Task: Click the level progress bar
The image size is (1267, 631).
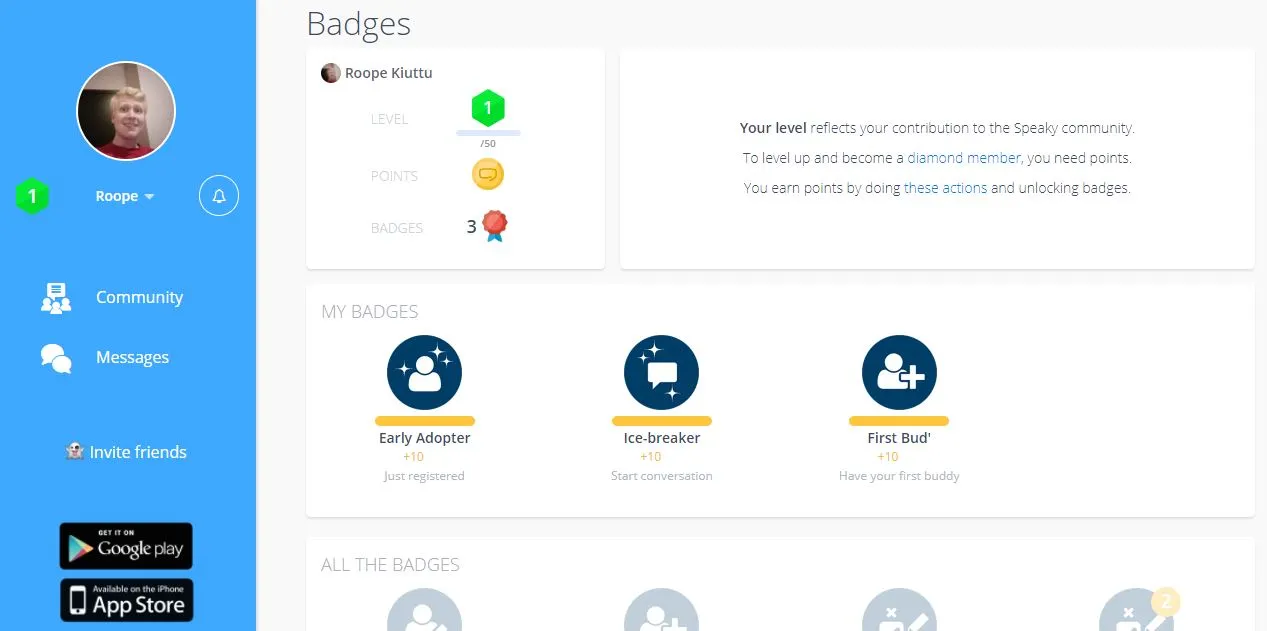Action: tap(488, 132)
